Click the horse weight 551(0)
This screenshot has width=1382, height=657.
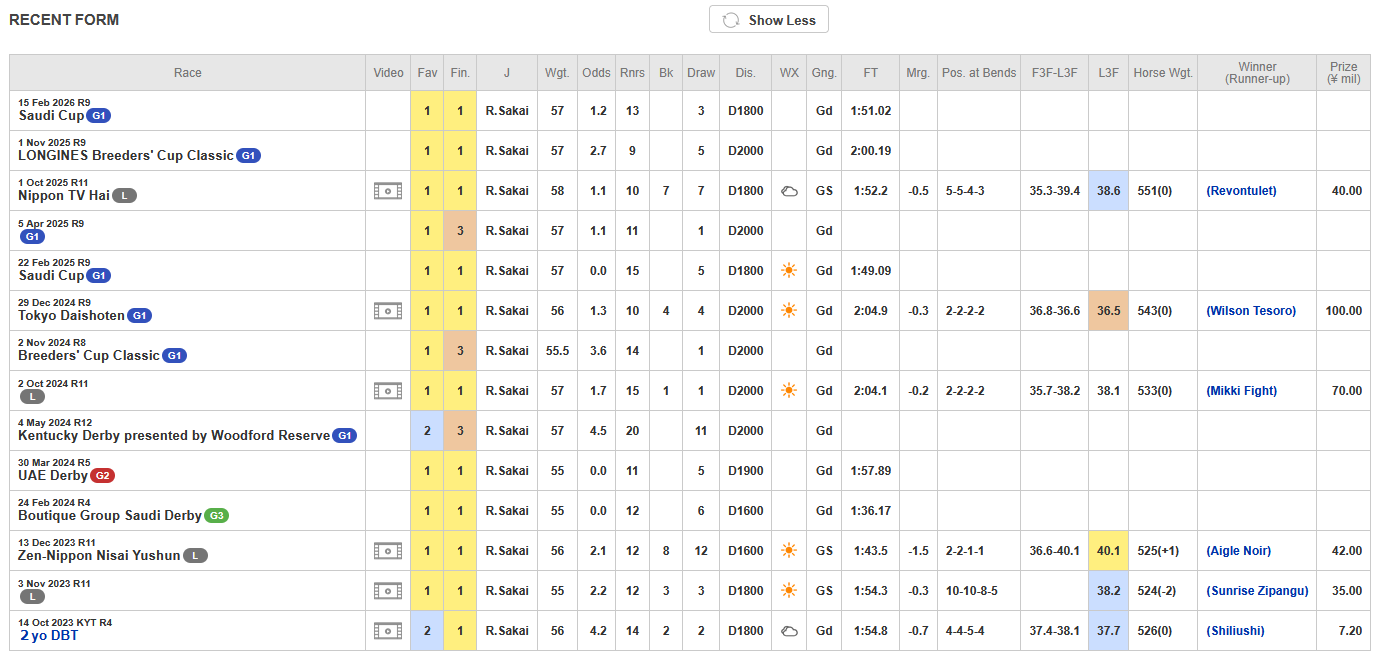click(x=1156, y=191)
